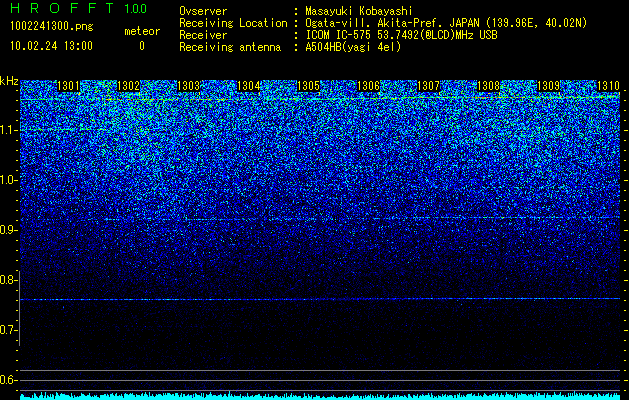This screenshot has height=400, width=629.
Task: Click the meteor label
Action: click(142, 31)
